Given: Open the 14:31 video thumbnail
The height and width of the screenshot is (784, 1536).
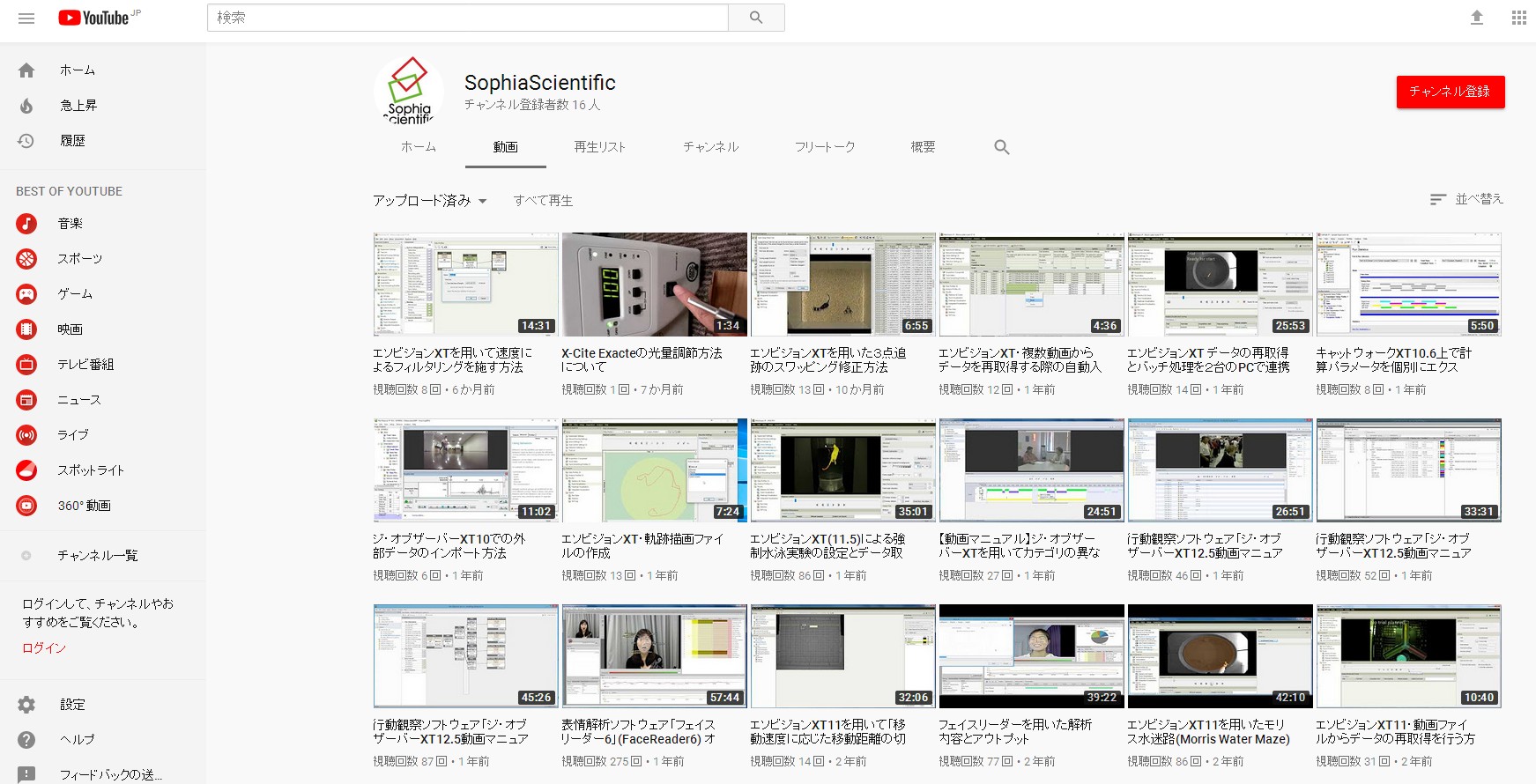Looking at the screenshot, I should (465, 285).
